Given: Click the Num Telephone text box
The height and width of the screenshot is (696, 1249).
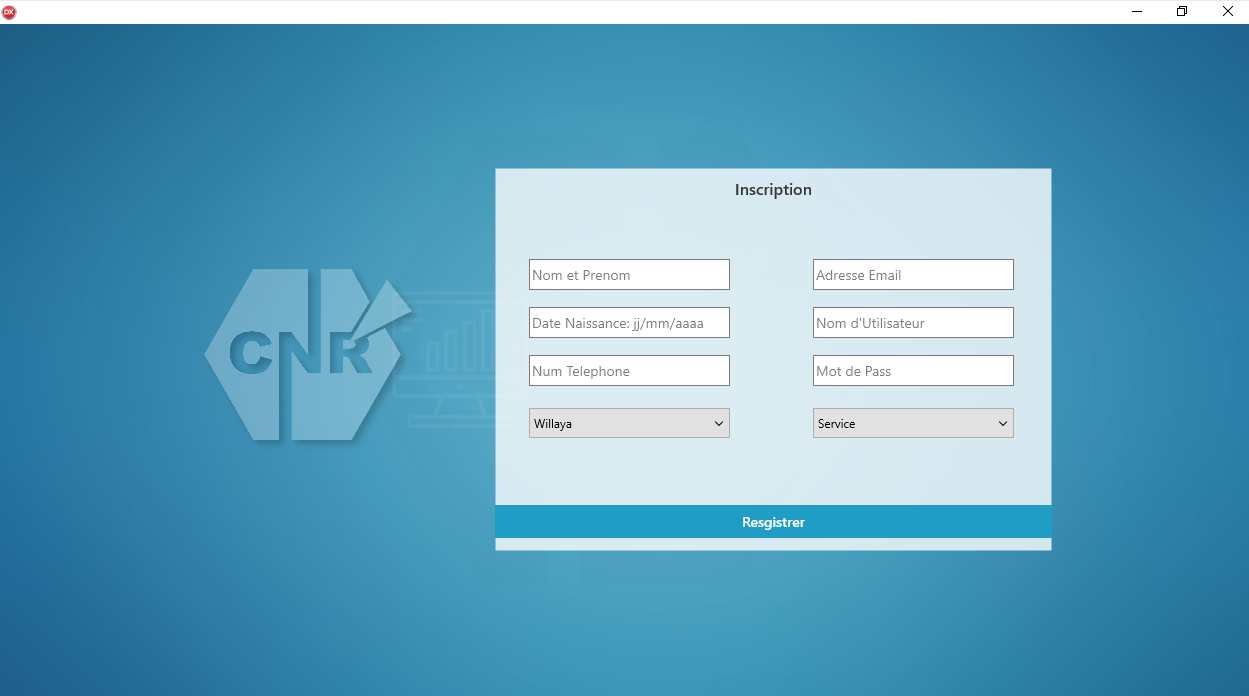Looking at the screenshot, I should coord(629,371).
